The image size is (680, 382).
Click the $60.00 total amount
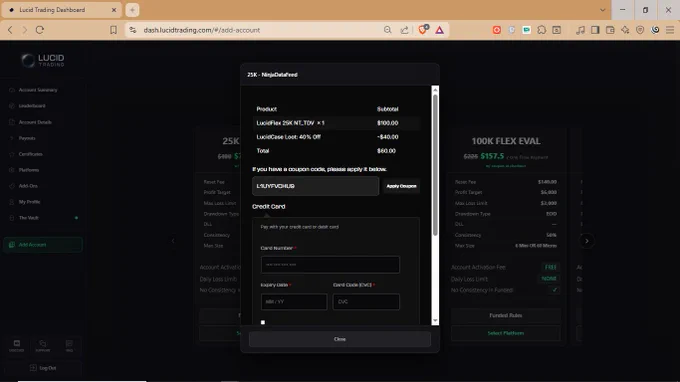[386, 151]
